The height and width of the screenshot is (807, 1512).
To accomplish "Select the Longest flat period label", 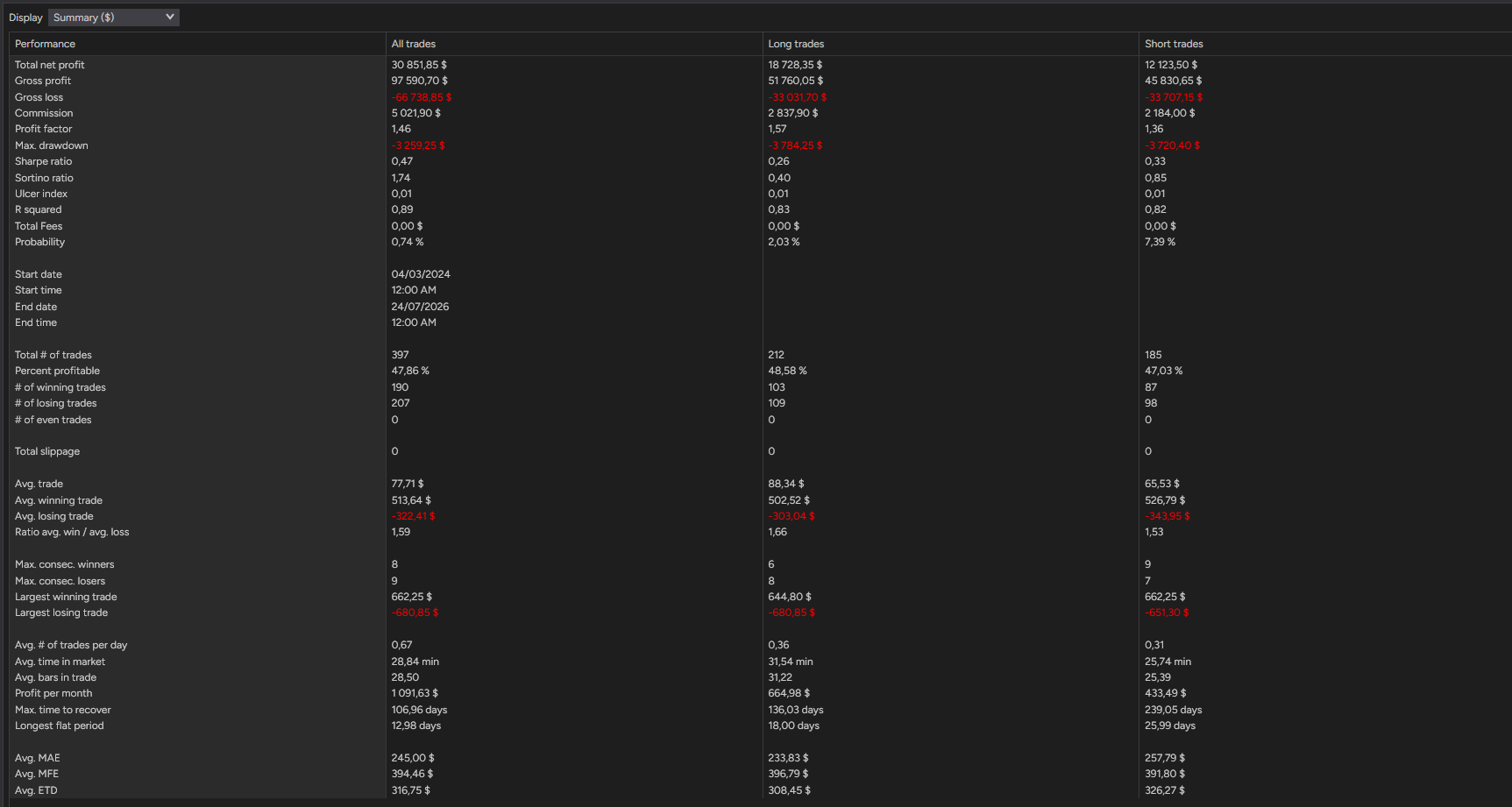I will click(60, 726).
